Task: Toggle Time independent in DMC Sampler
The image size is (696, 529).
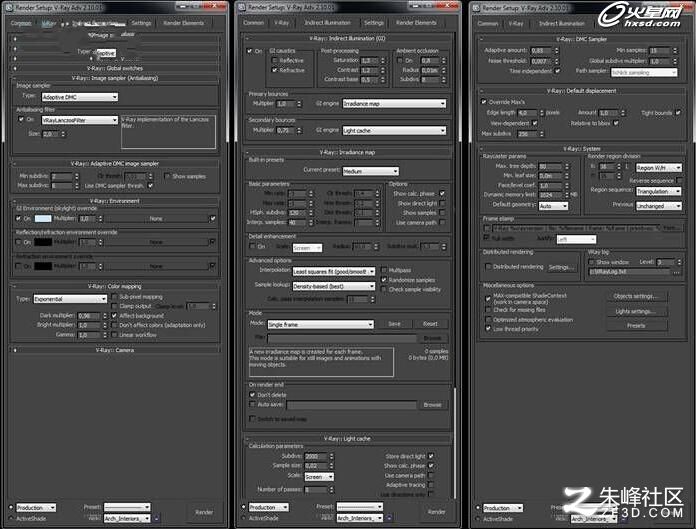Action: pyautogui.click(x=558, y=71)
